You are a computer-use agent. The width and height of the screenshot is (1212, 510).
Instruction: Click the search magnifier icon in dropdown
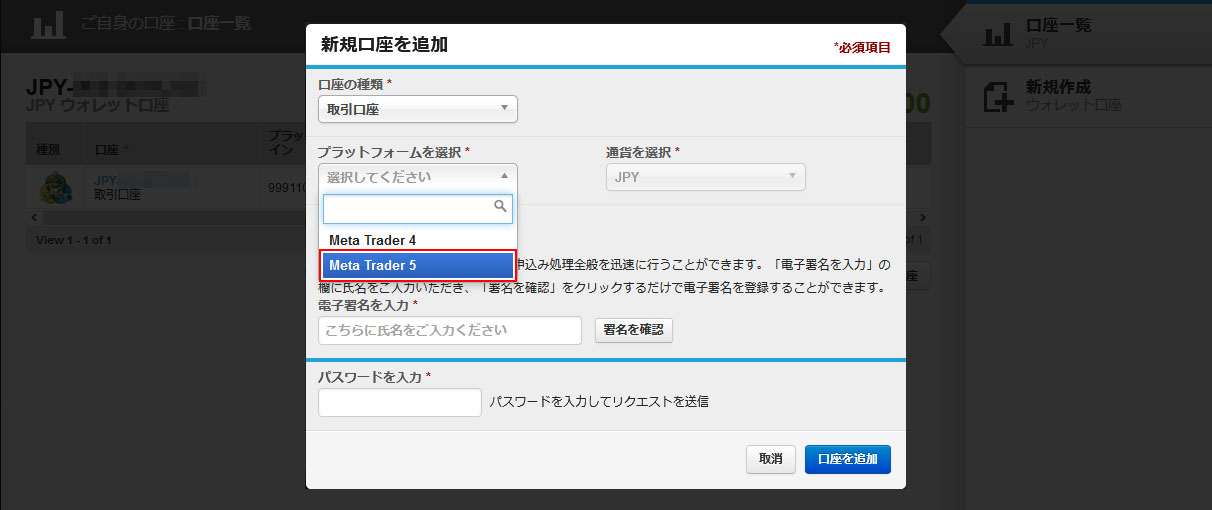coord(501,207)
